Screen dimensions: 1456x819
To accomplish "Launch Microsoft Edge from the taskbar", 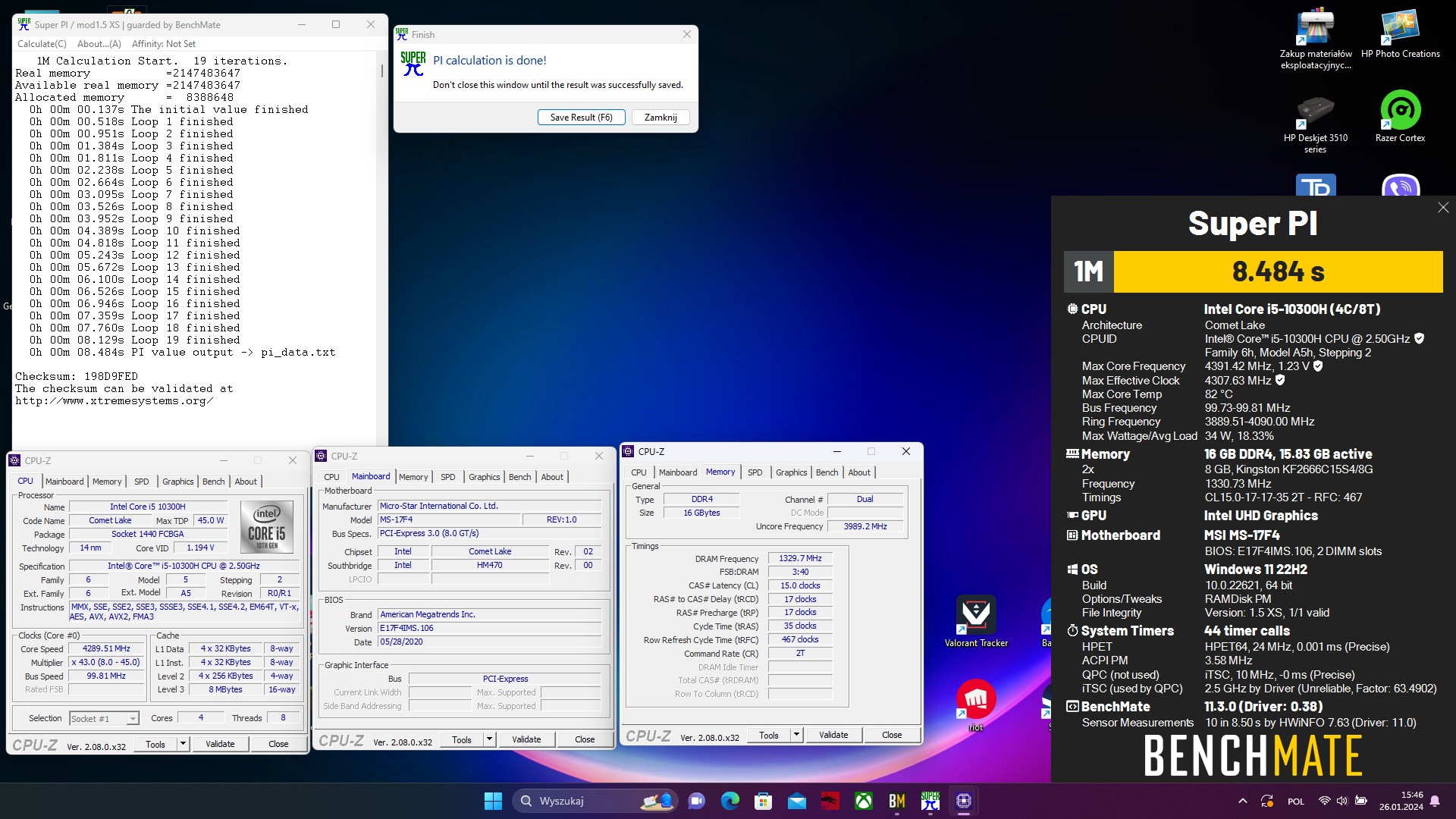I will (x=730, y=801).
